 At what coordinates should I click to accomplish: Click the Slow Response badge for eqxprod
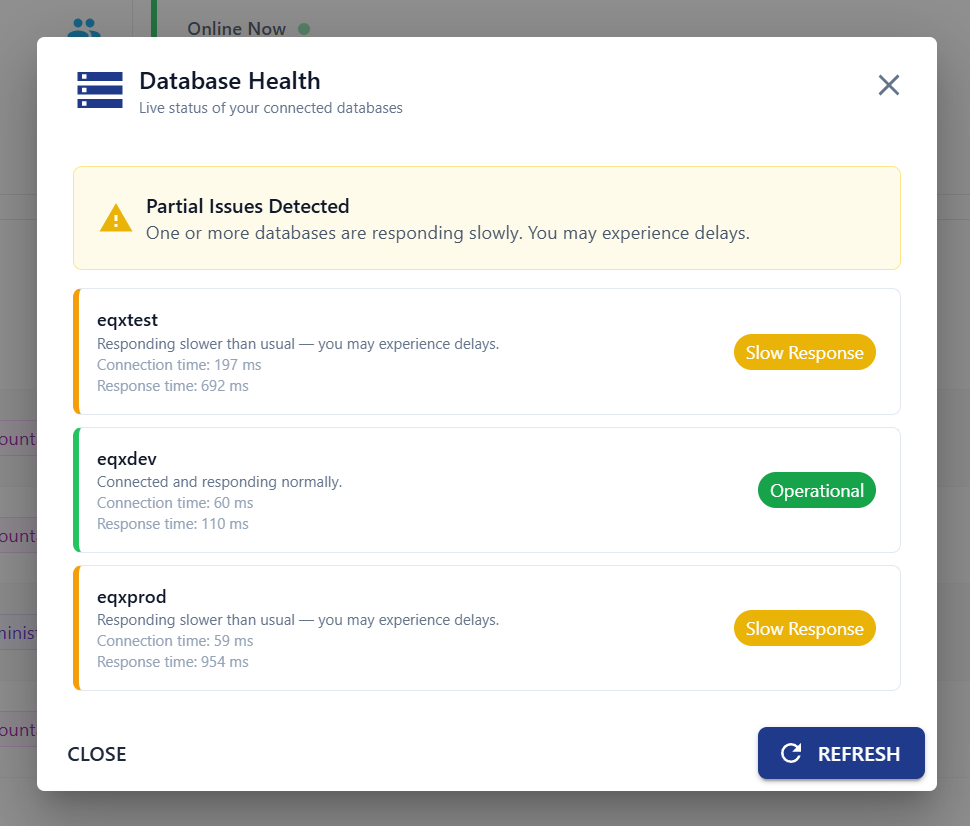click(804, 628)
